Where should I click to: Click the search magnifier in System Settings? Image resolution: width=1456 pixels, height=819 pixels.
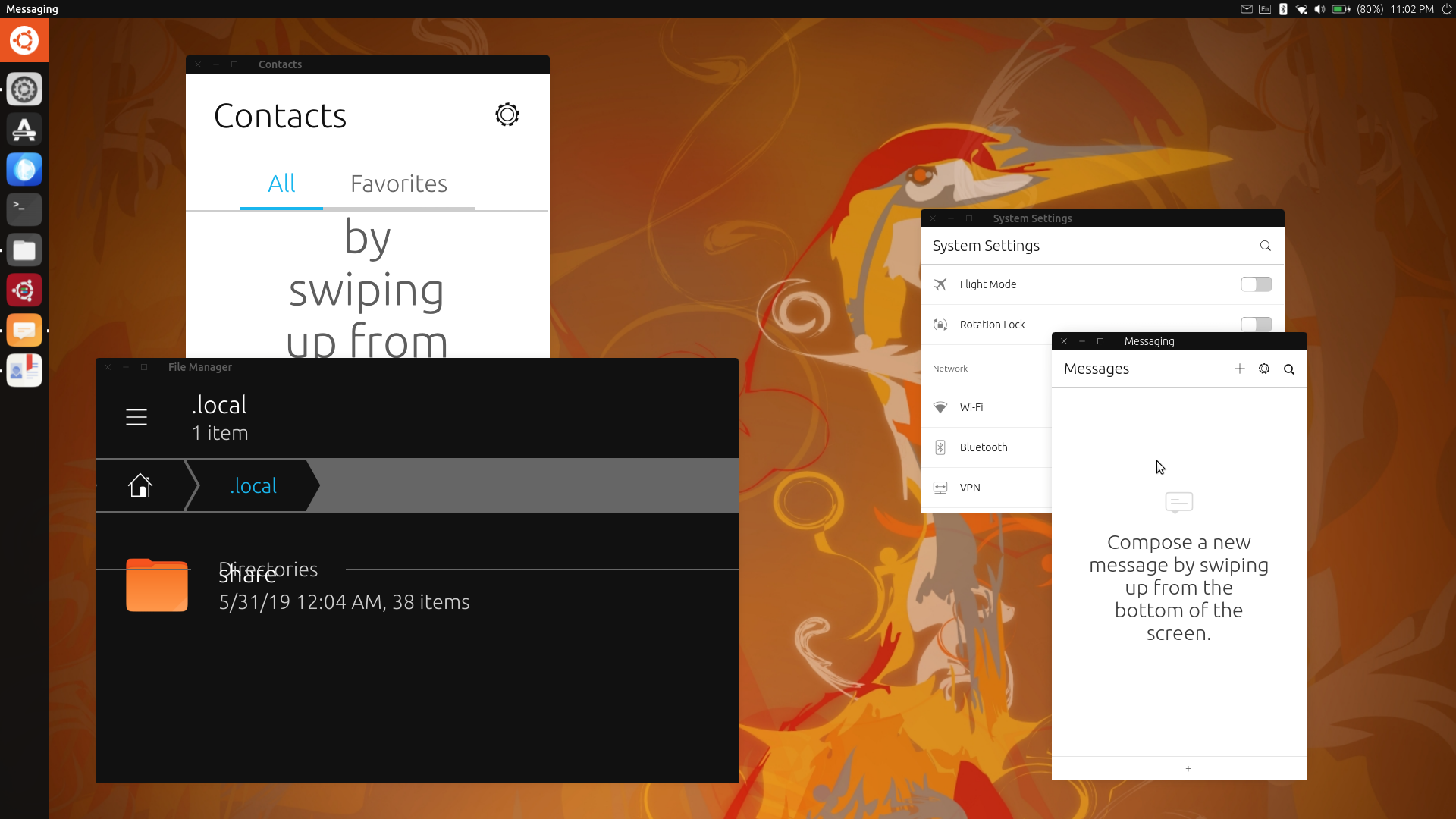click(x=1264, y=246)
